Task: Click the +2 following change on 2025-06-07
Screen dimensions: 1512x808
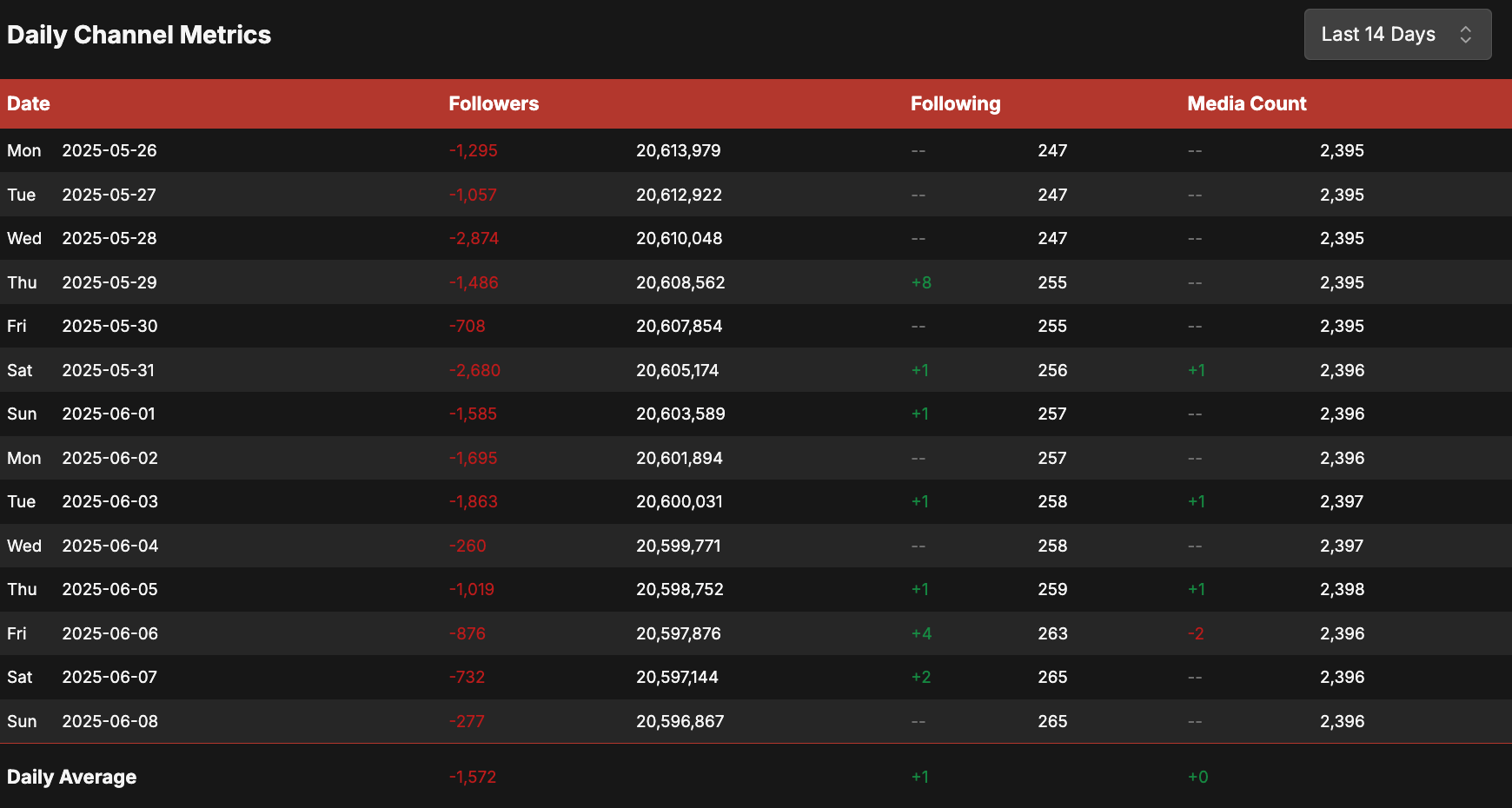Action: point(921,677)
